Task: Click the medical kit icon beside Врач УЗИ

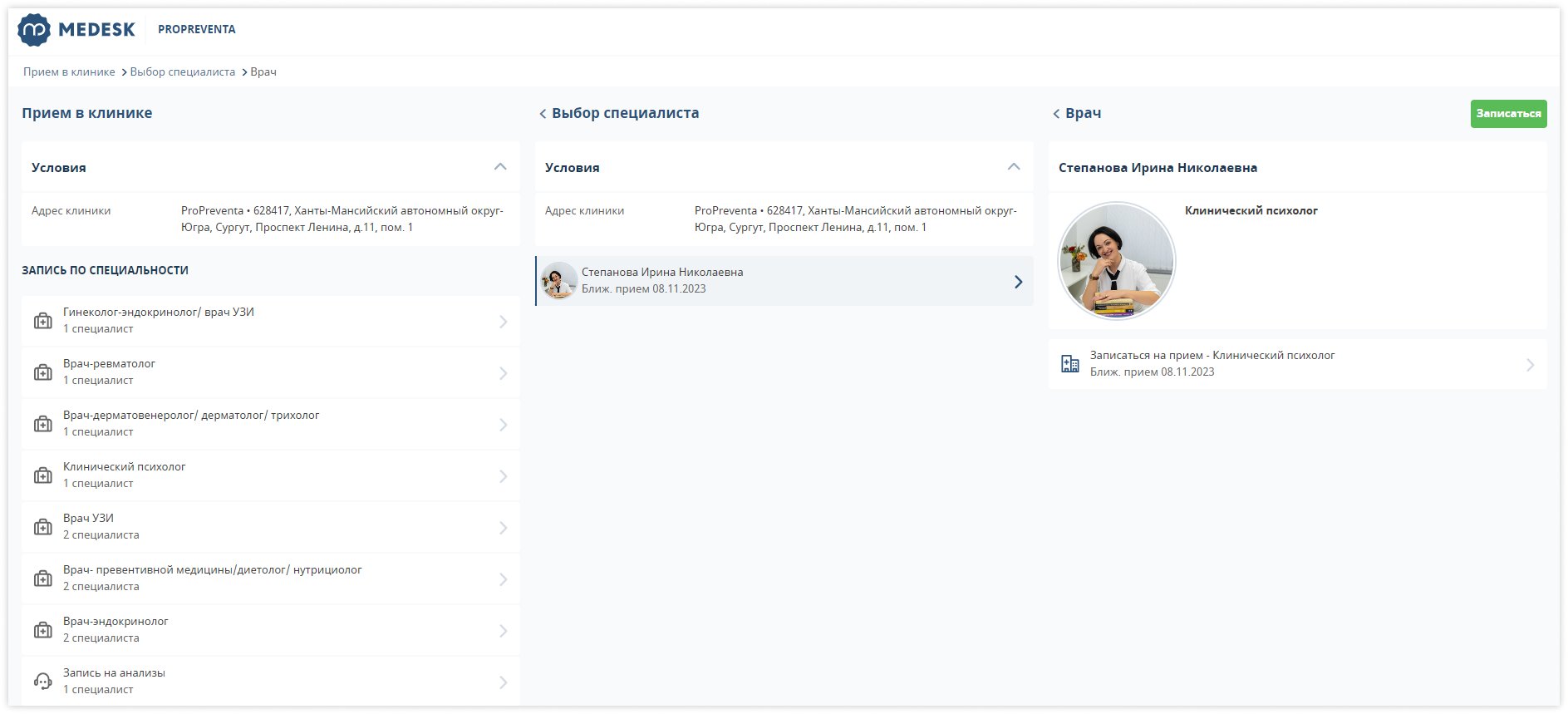Action: tap(42, 527)
